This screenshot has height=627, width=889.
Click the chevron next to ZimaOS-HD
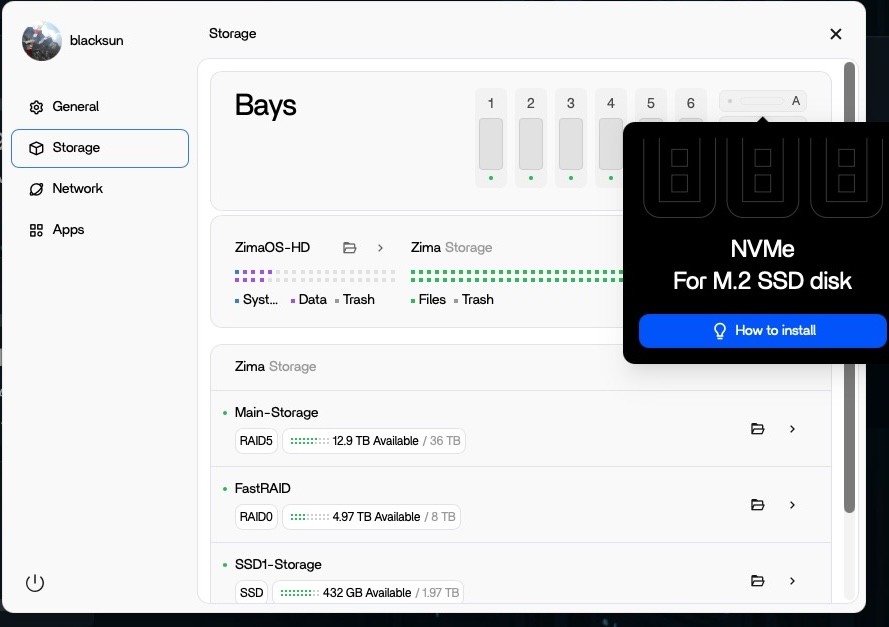click(x=380, y=248)
